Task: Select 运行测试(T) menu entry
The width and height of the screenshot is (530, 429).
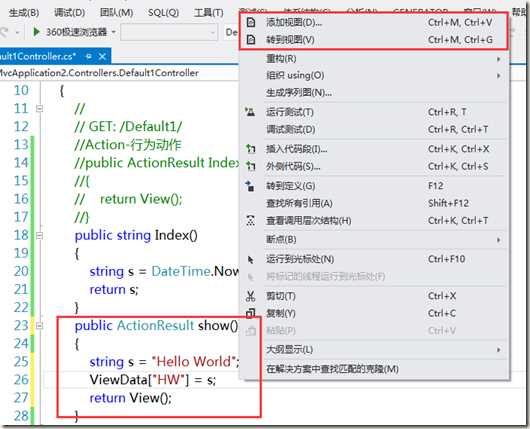Action: 374,112
